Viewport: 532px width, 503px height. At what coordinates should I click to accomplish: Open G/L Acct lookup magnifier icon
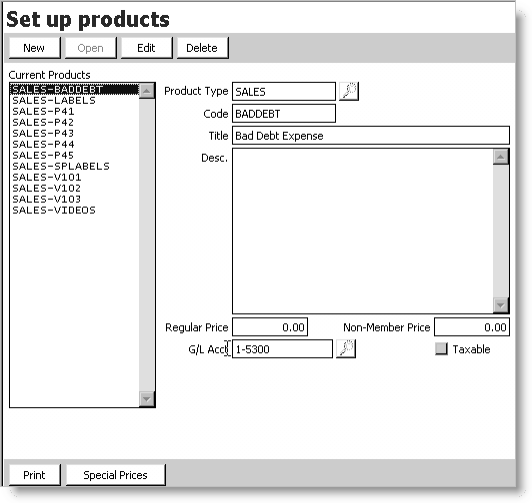coord(346,349)
